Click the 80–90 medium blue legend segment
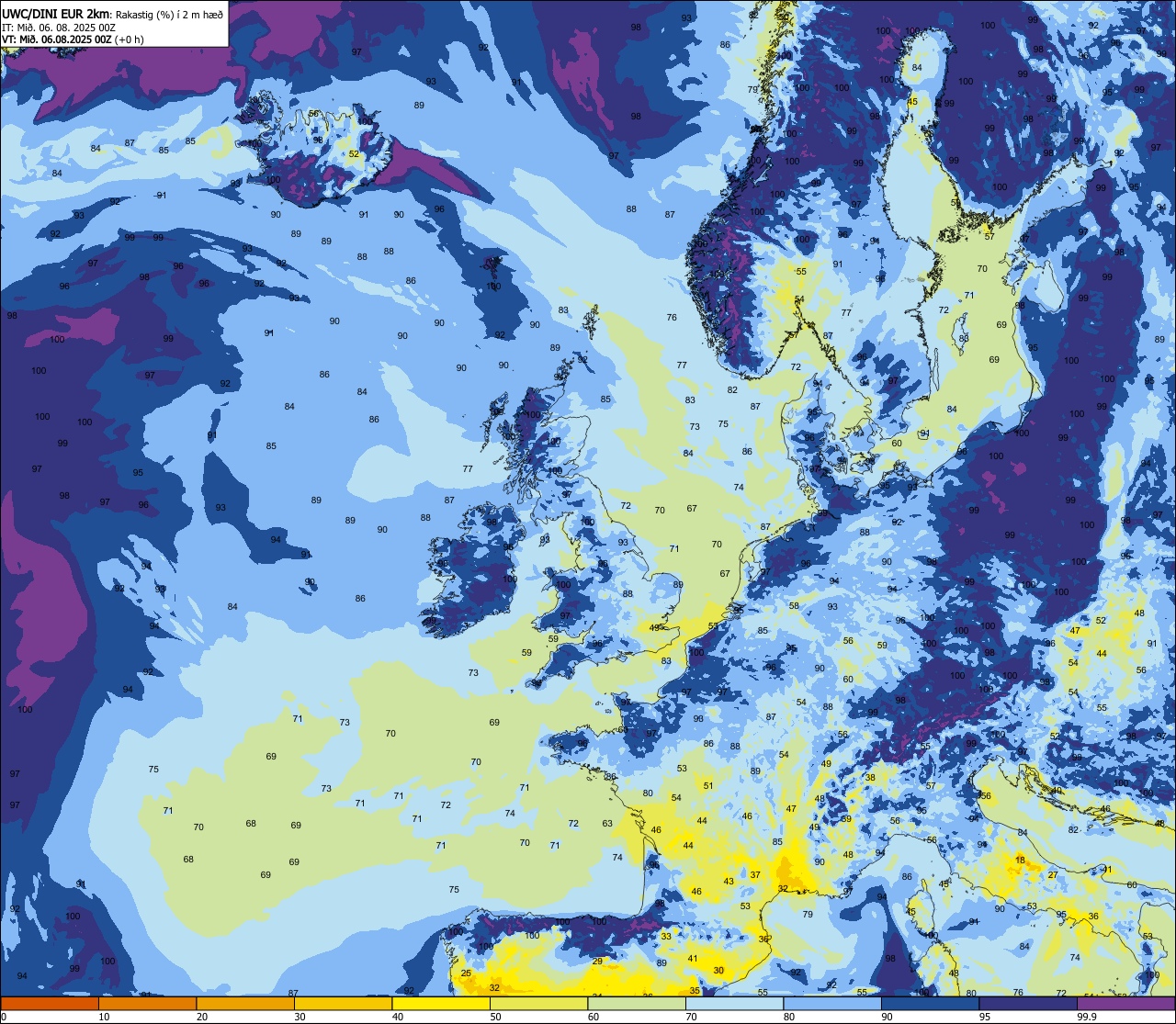Viewport: 1176px width, 1024px height. (x=831, y=1003)
